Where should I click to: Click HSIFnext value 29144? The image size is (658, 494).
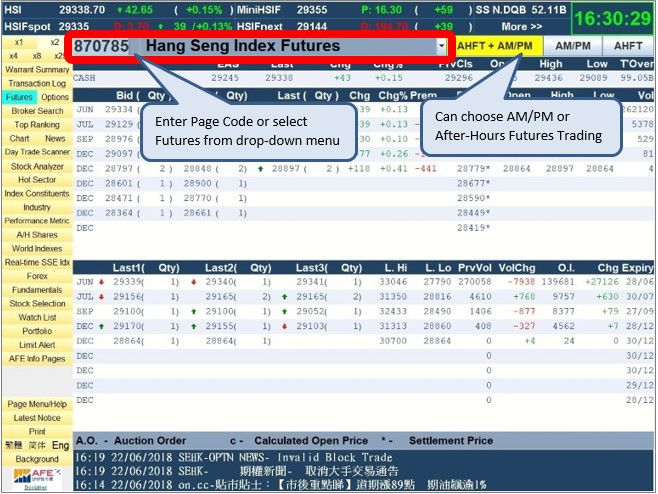click(312, 27)
